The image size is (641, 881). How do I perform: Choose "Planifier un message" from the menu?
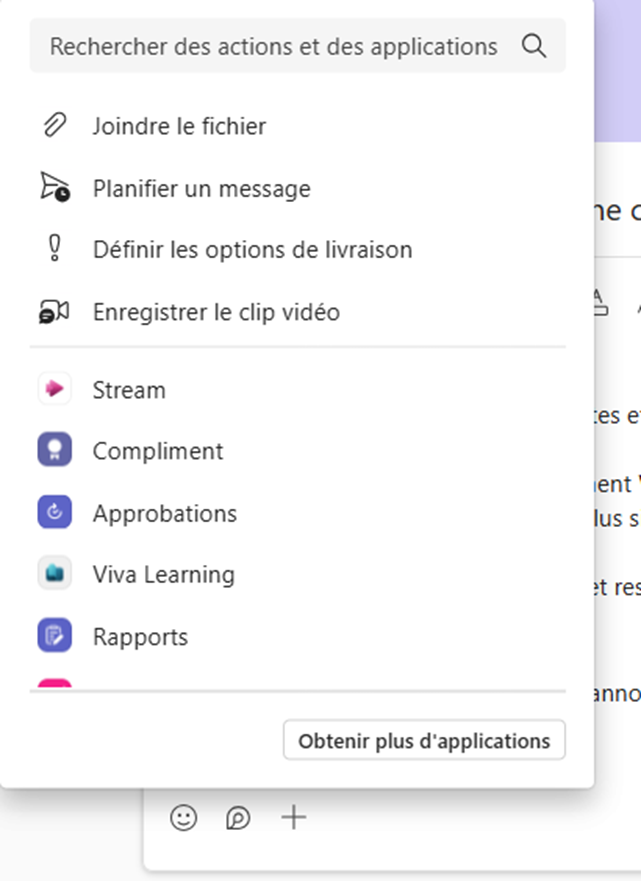pos(201,188)
